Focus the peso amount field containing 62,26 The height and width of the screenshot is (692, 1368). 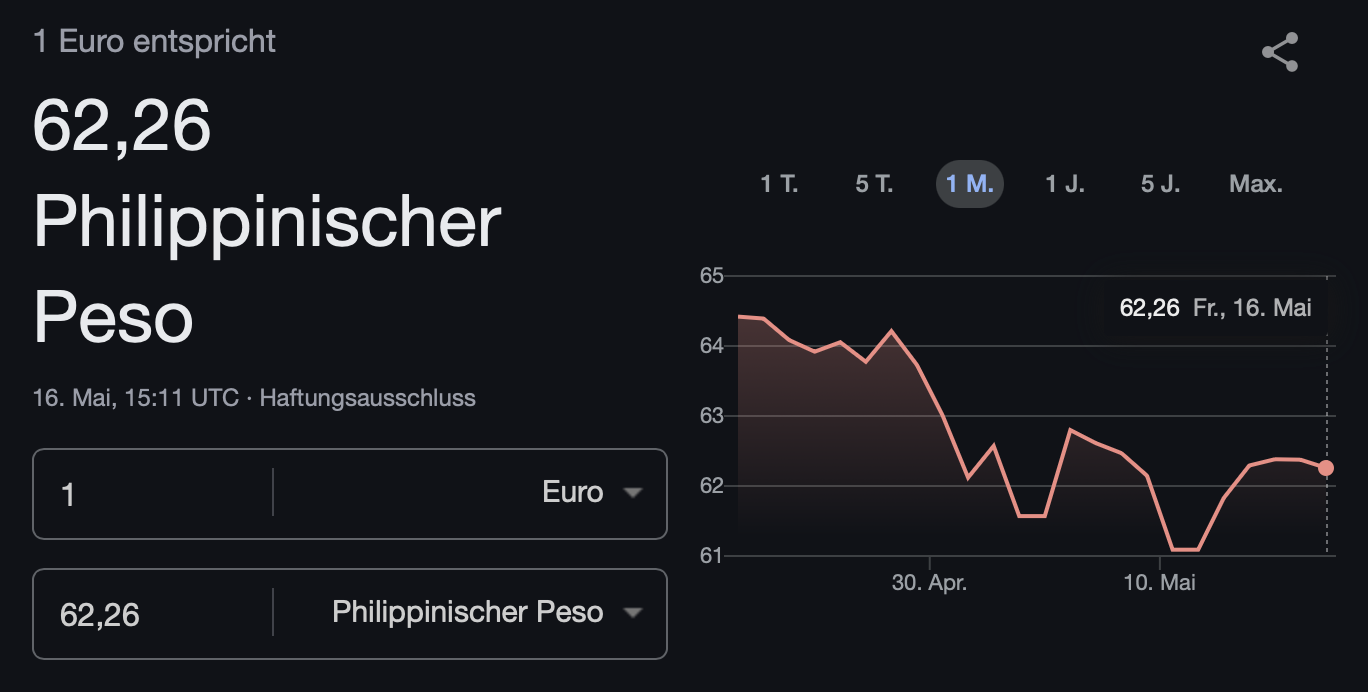tap(153, 613)
